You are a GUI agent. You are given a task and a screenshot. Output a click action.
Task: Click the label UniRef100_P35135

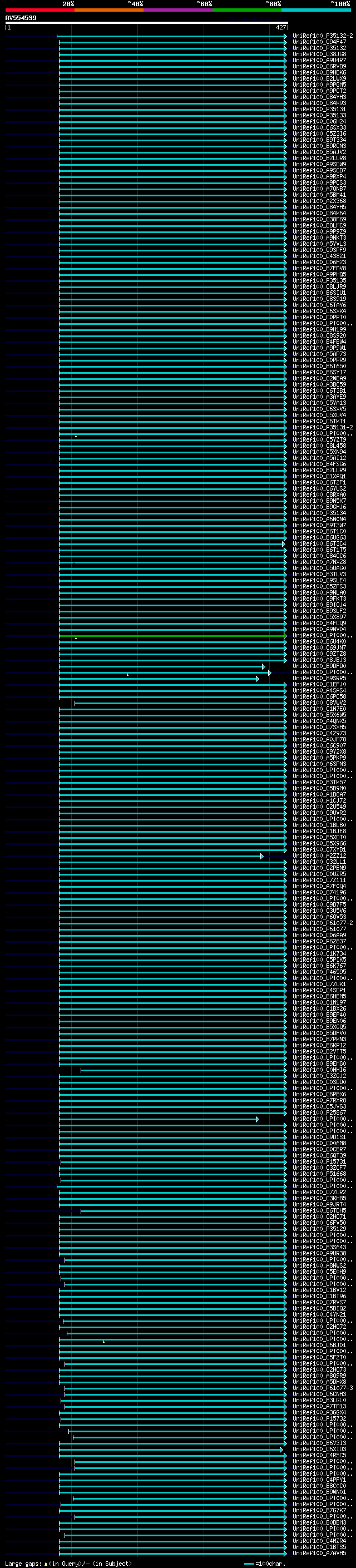(x=319, y=280)
